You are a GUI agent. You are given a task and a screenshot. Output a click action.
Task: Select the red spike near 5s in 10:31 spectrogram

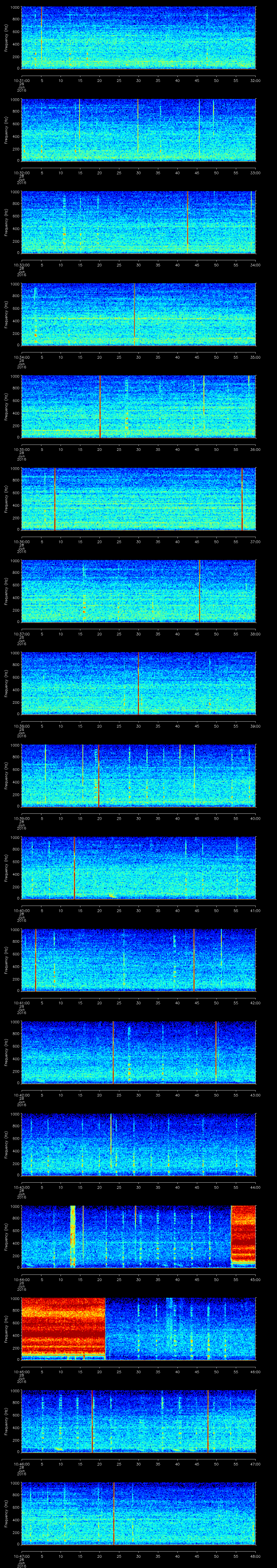[x=41, y=34]
